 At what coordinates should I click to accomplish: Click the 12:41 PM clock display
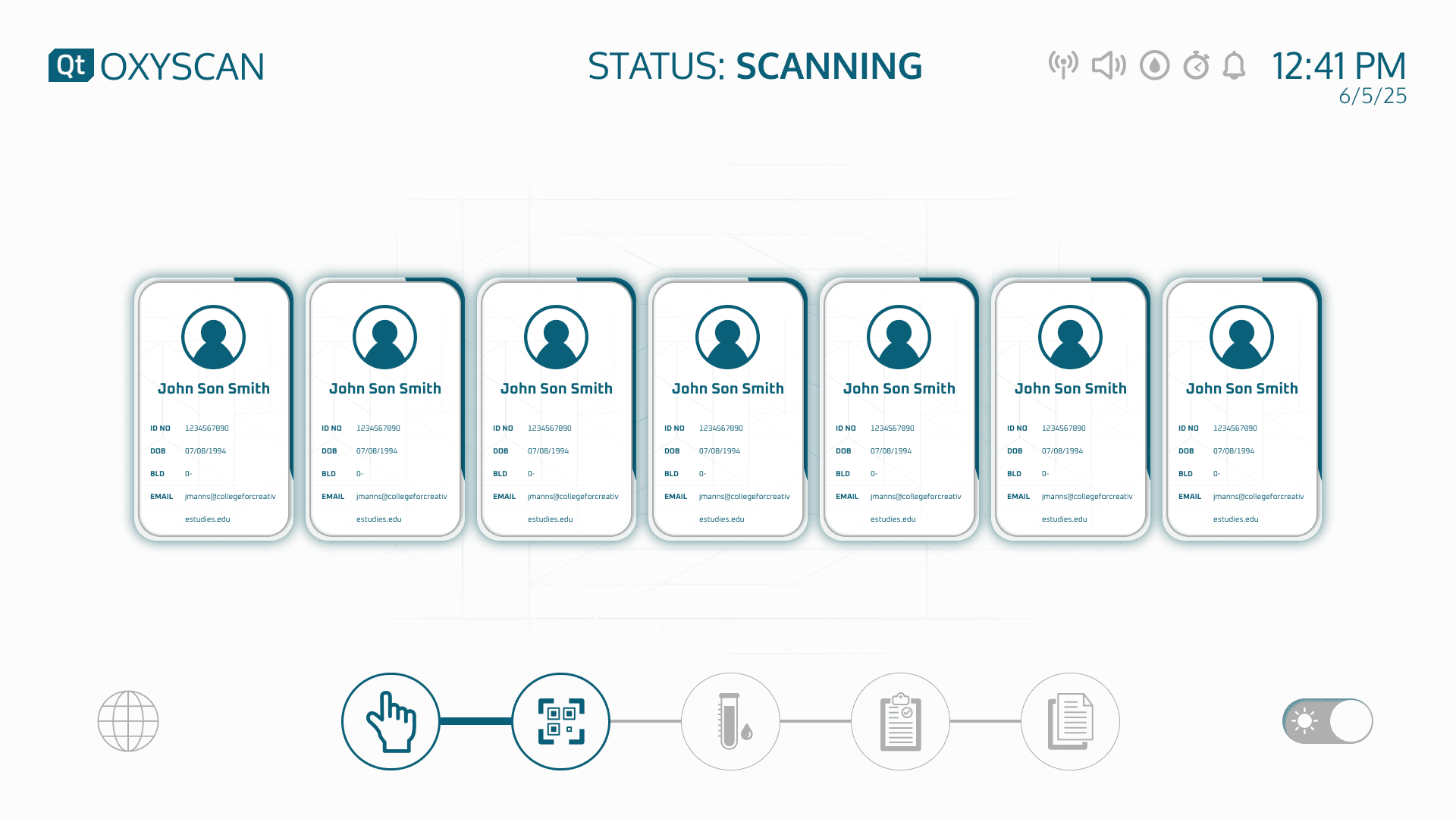tap(1338, 66)
